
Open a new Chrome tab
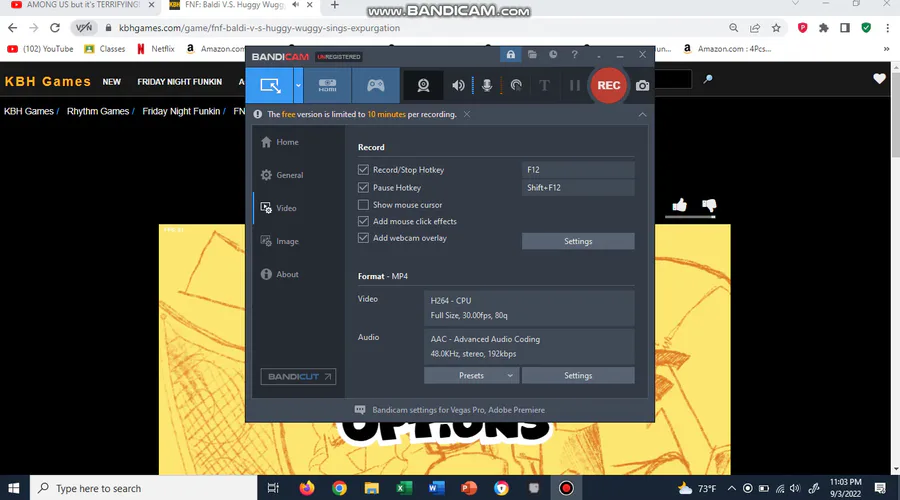coord(335,5)
